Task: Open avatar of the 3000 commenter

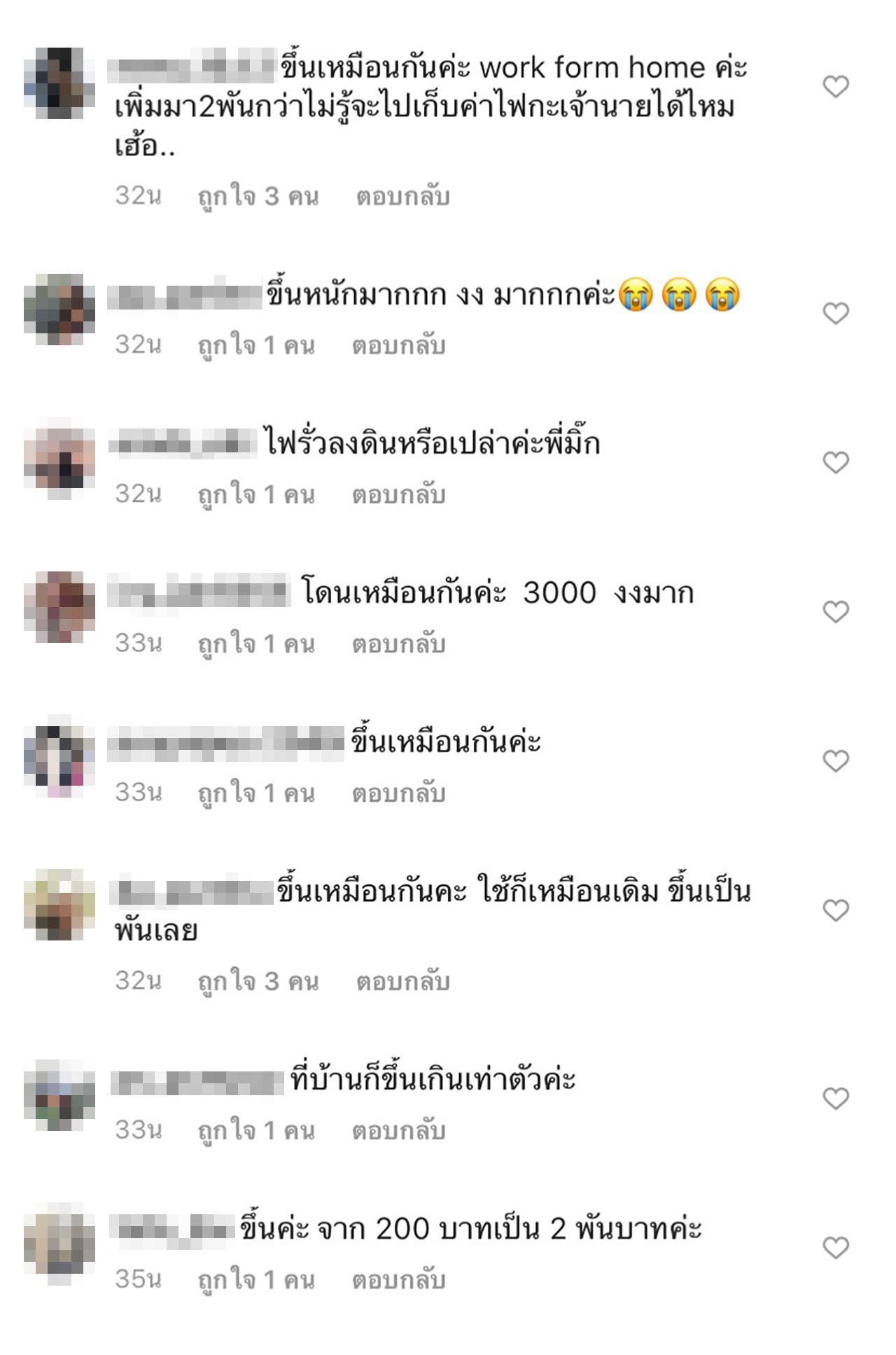Action: point(59,607)
